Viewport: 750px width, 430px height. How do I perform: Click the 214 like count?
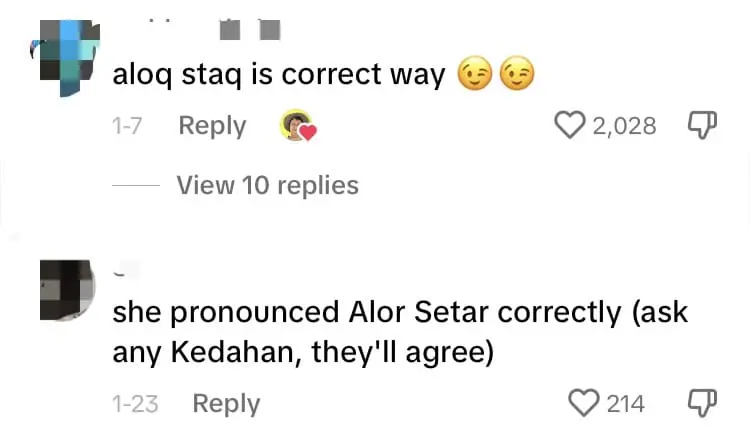(x=625, y=404)
